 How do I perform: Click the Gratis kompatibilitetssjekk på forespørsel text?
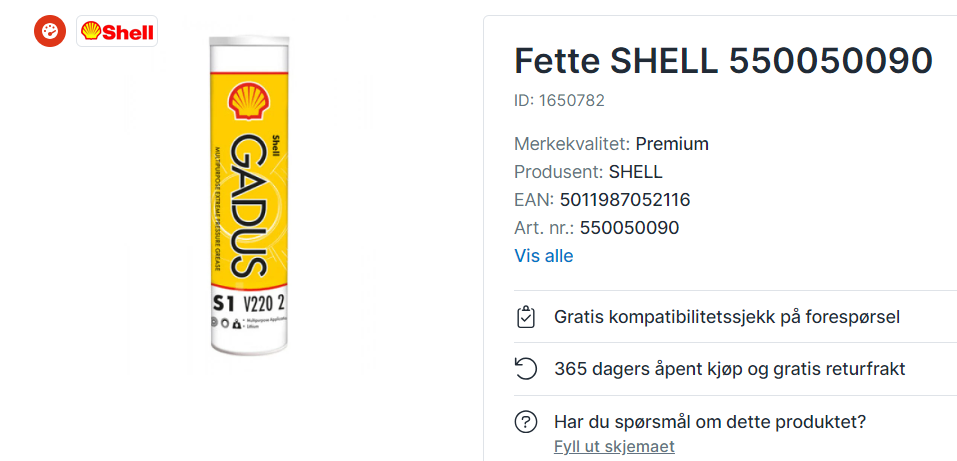point(727,317)
